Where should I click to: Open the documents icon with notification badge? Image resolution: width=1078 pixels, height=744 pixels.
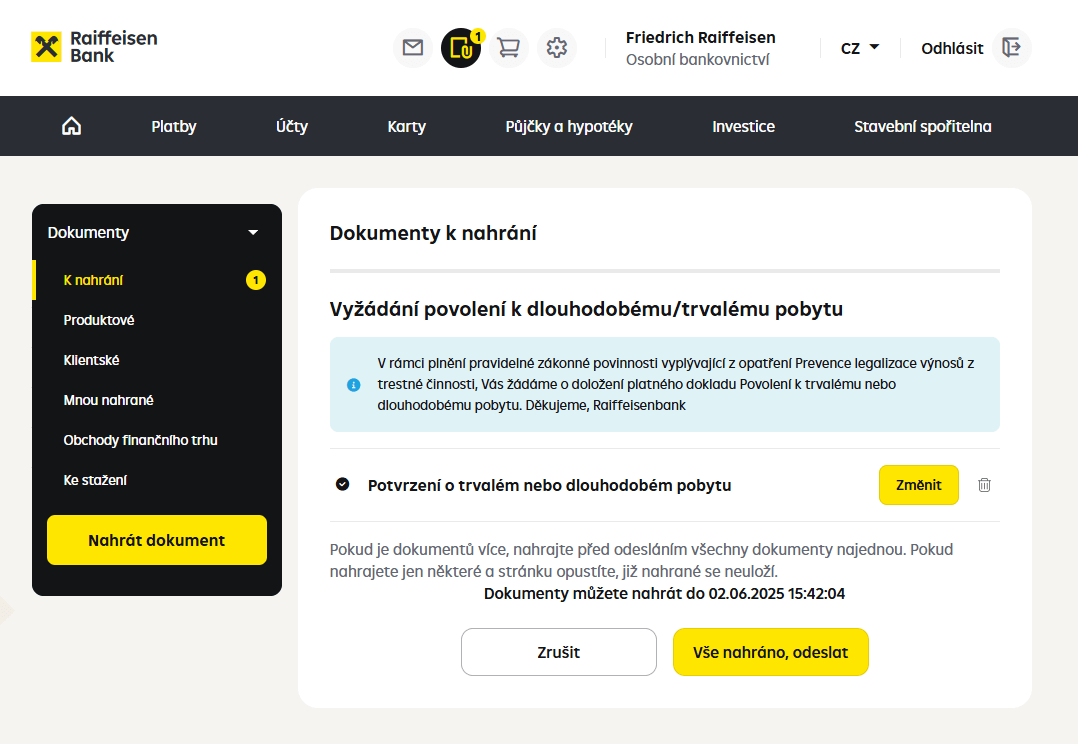point(461,47)
